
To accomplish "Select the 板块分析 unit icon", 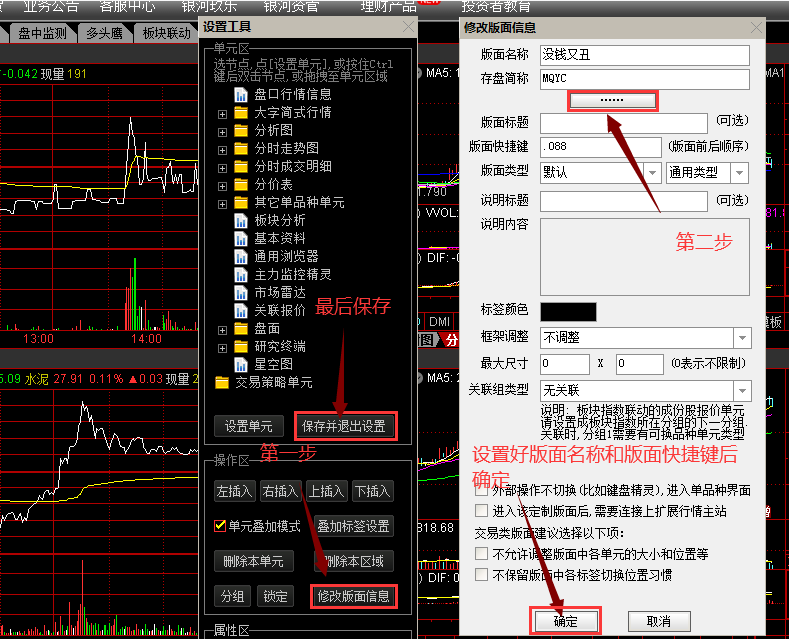I will pyautogui.click(x=241, y=221).
